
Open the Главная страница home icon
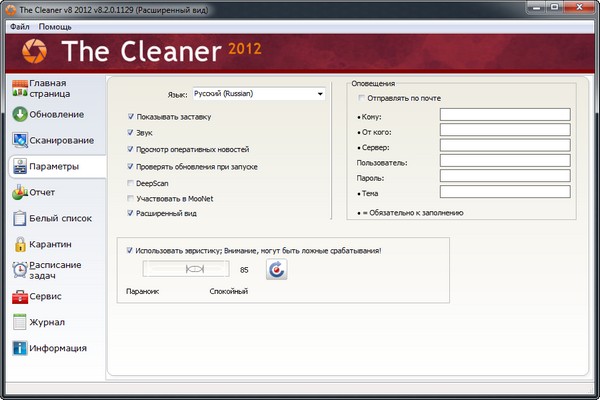pyautogui.click(x=18, y=88)
